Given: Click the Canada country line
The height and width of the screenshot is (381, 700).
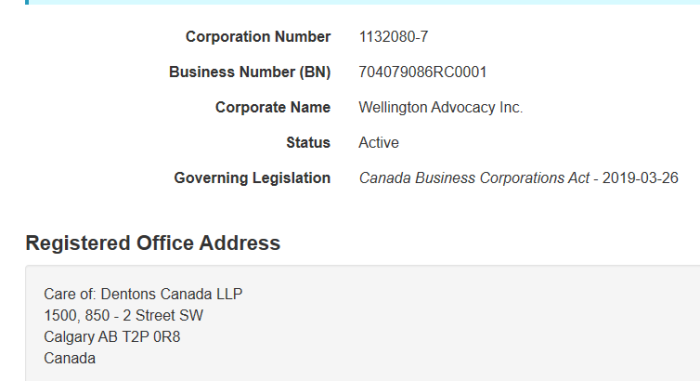Looking at the screenshot, I should click(70, 358).
